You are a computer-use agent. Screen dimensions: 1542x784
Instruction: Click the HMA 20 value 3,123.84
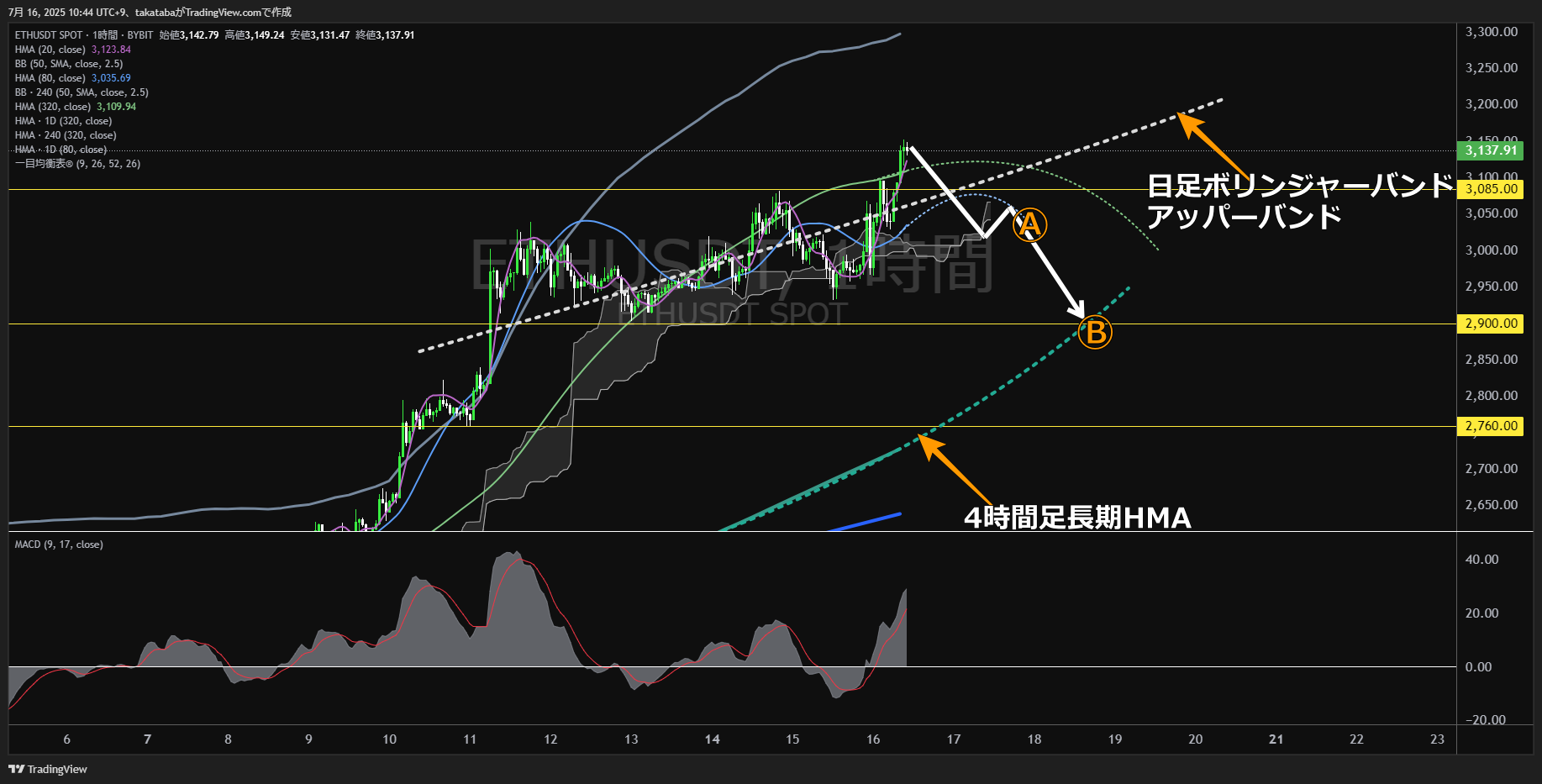111,50
